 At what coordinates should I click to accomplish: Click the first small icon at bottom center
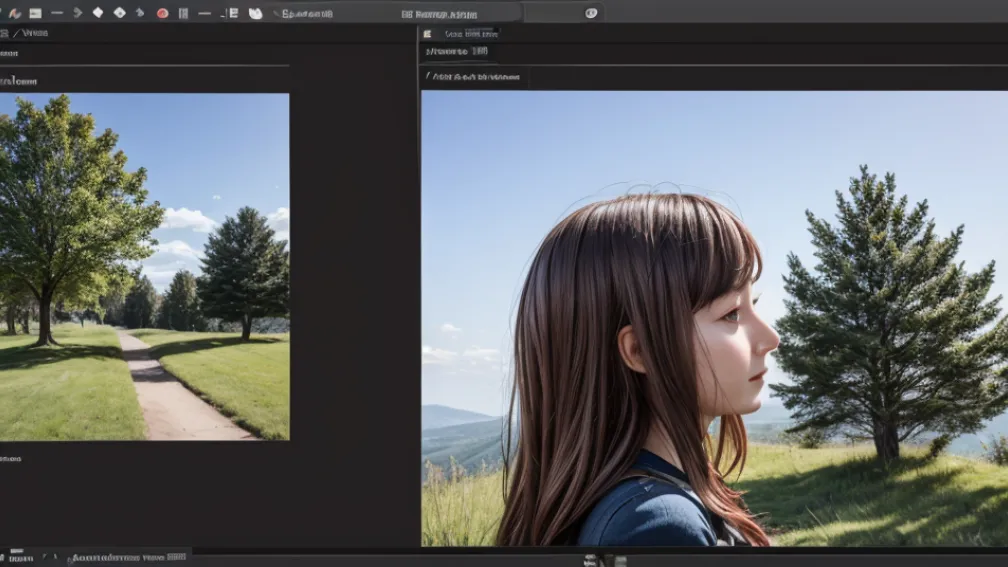590,561
